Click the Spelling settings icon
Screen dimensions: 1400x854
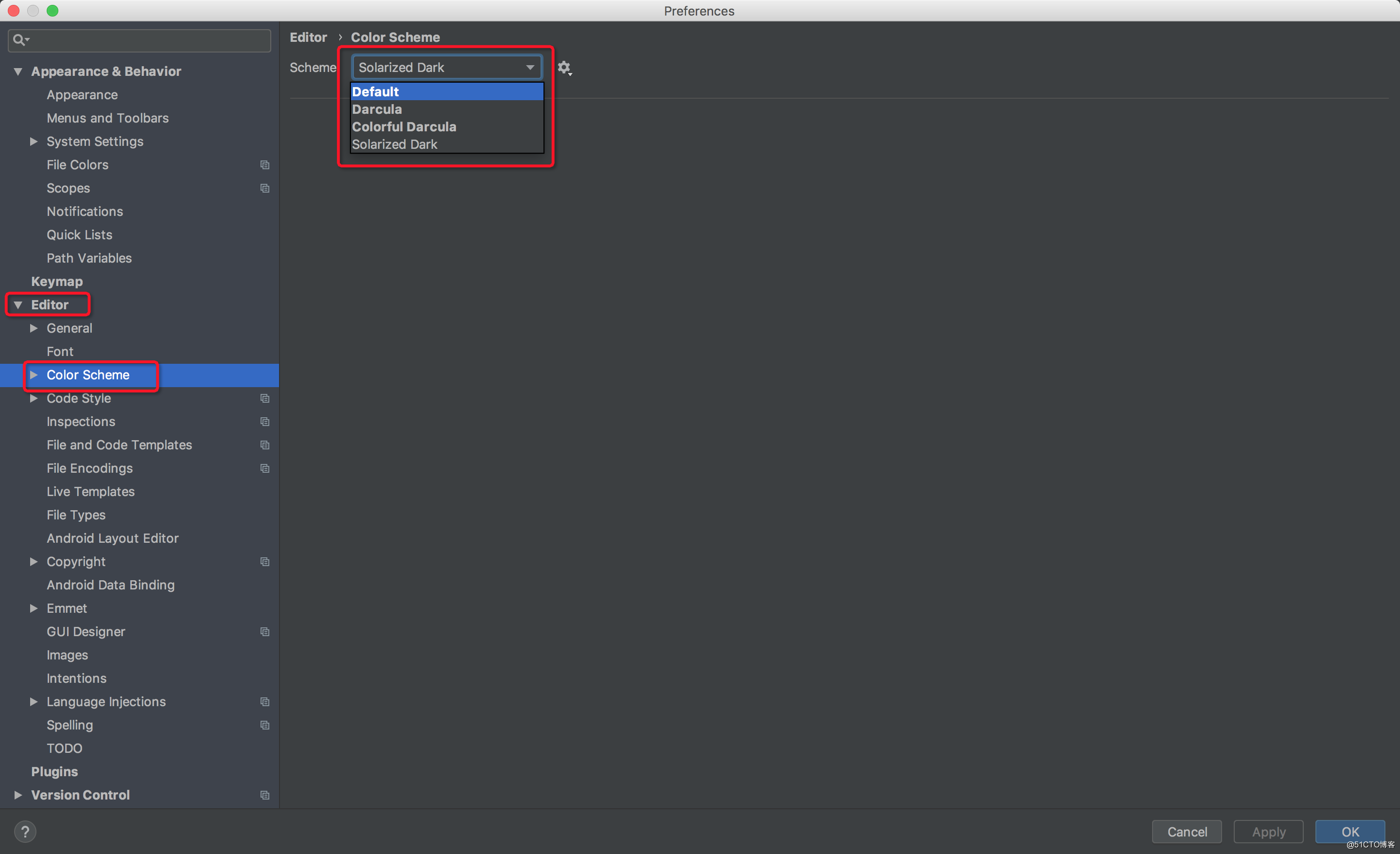[264, 725]
